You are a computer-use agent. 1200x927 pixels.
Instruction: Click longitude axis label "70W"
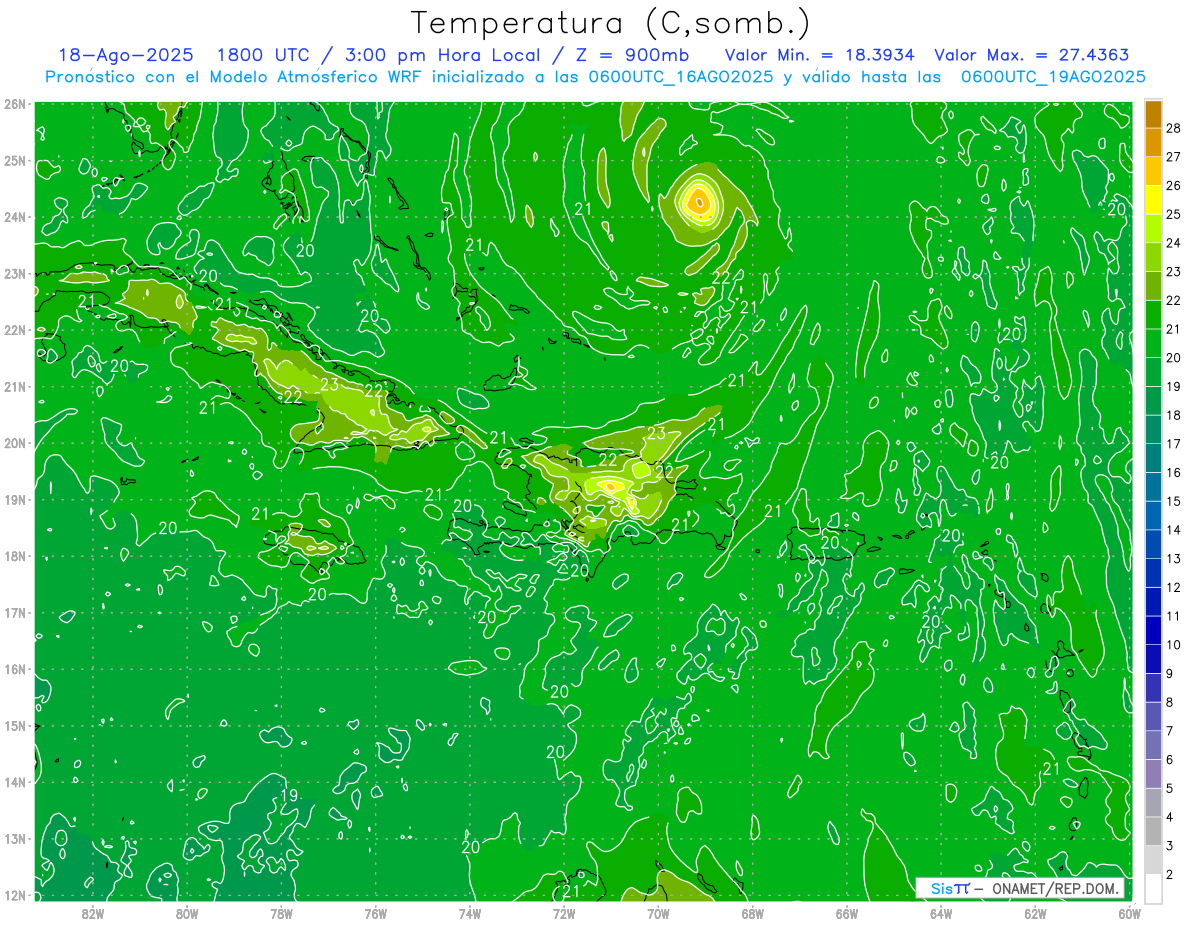tap(658, 913)
